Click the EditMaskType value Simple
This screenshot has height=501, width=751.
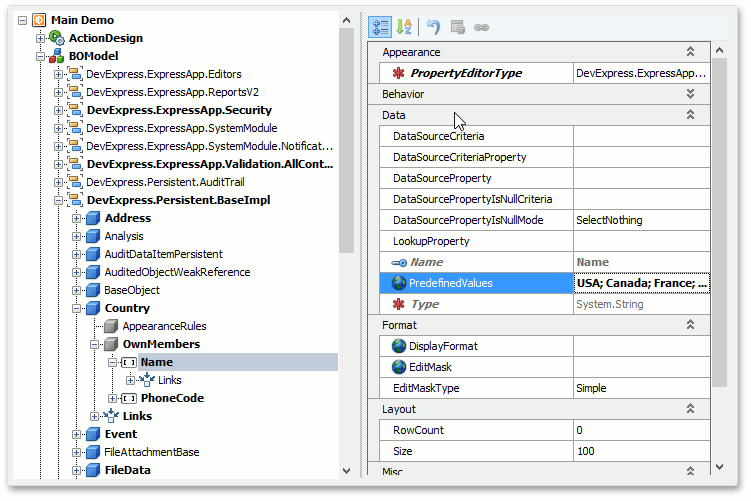point(641,388)
